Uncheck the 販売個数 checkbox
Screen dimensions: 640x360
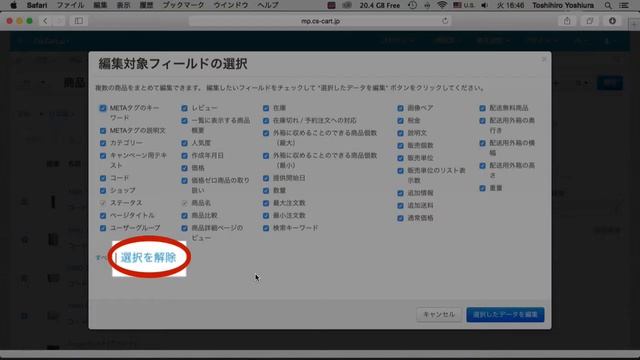tap(400, 146)
